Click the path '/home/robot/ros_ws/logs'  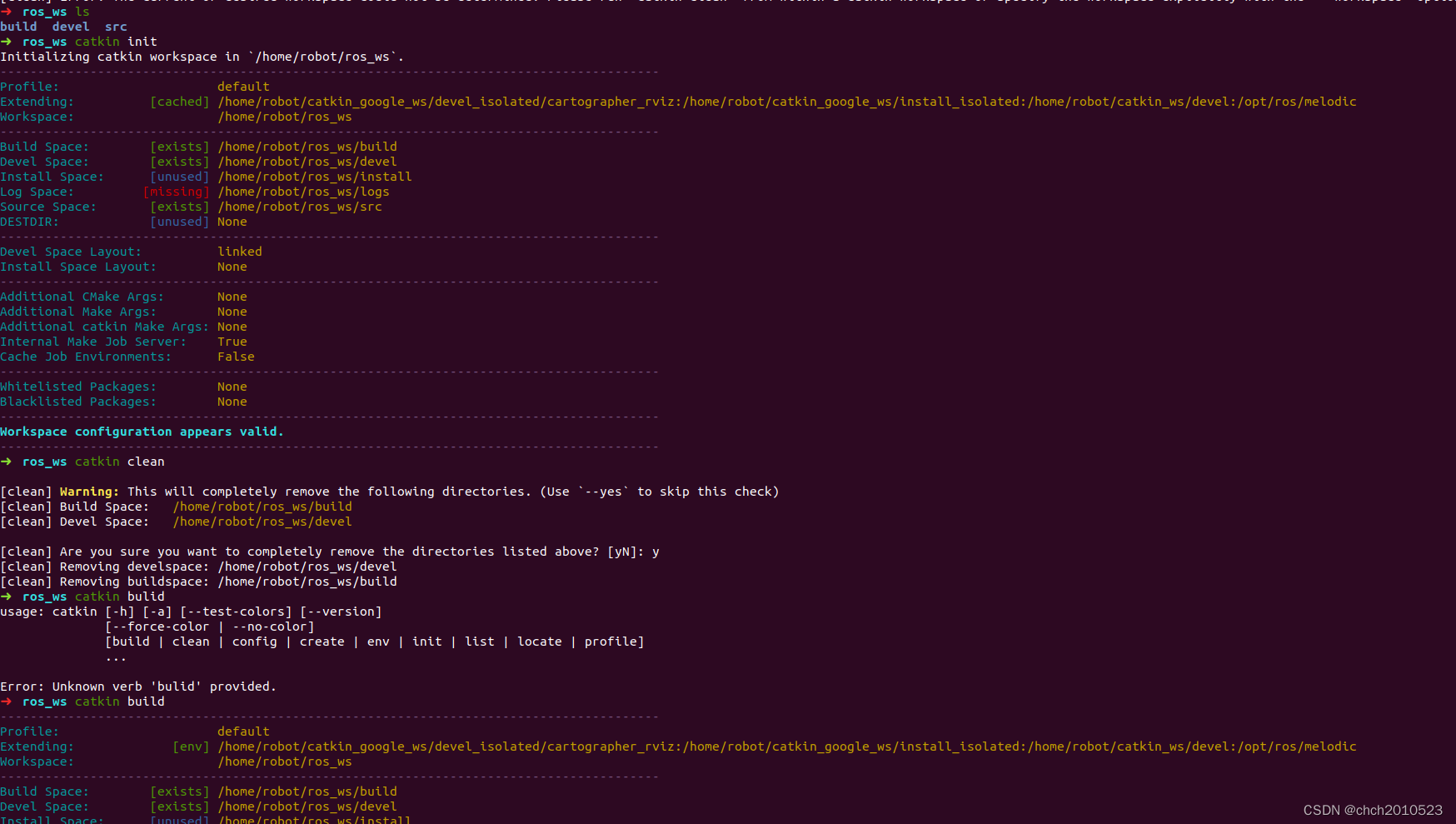[303, 192]
